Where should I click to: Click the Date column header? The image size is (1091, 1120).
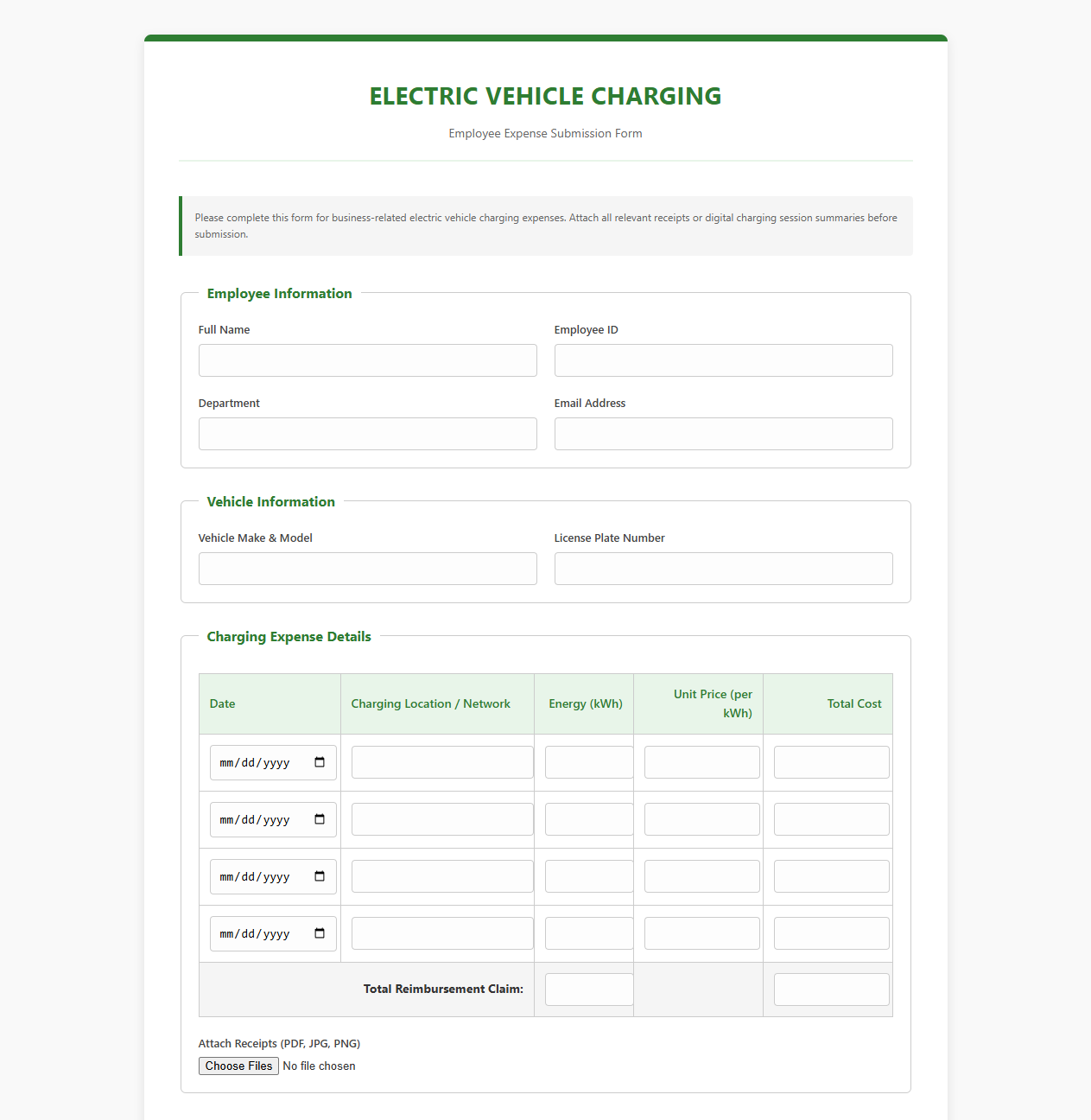270,703
